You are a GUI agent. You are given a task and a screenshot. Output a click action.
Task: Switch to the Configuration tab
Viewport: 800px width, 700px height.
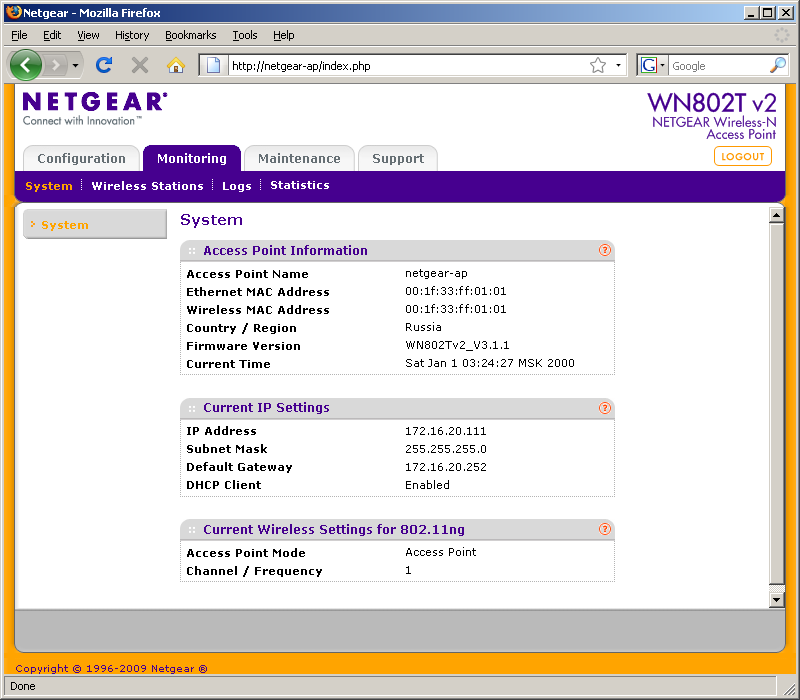81,159
